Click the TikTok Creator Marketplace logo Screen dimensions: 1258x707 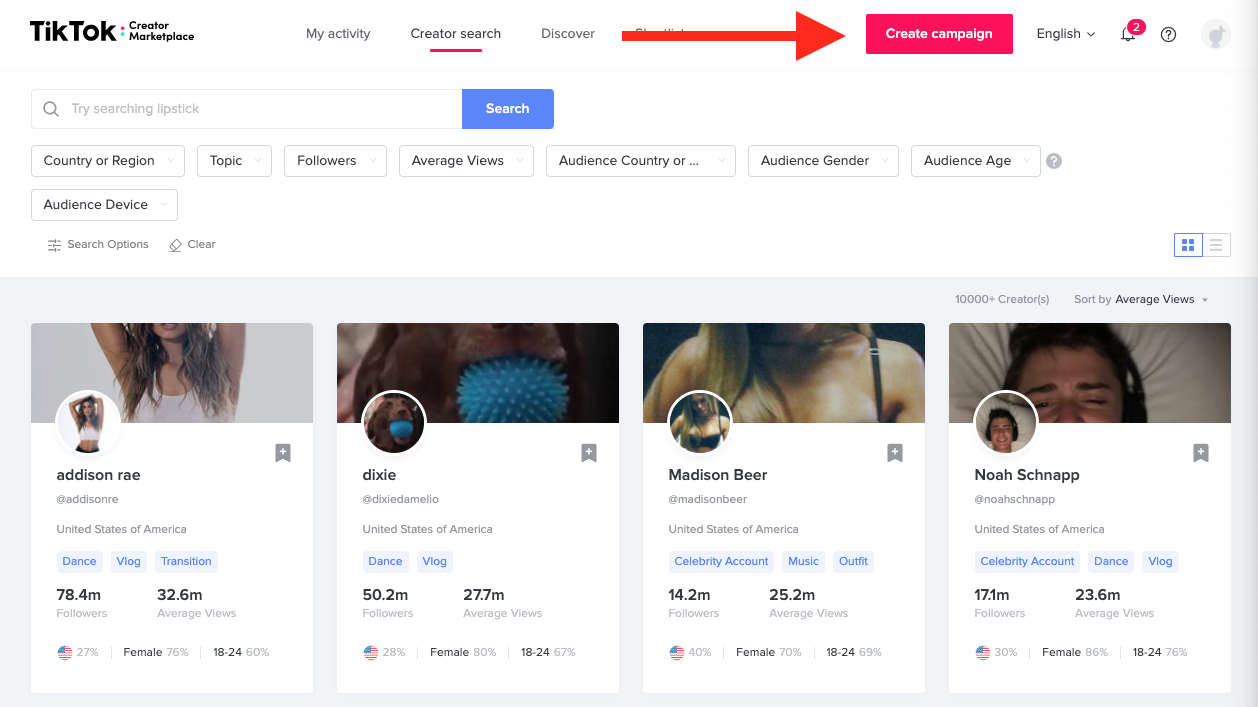(x=112, y=32)
